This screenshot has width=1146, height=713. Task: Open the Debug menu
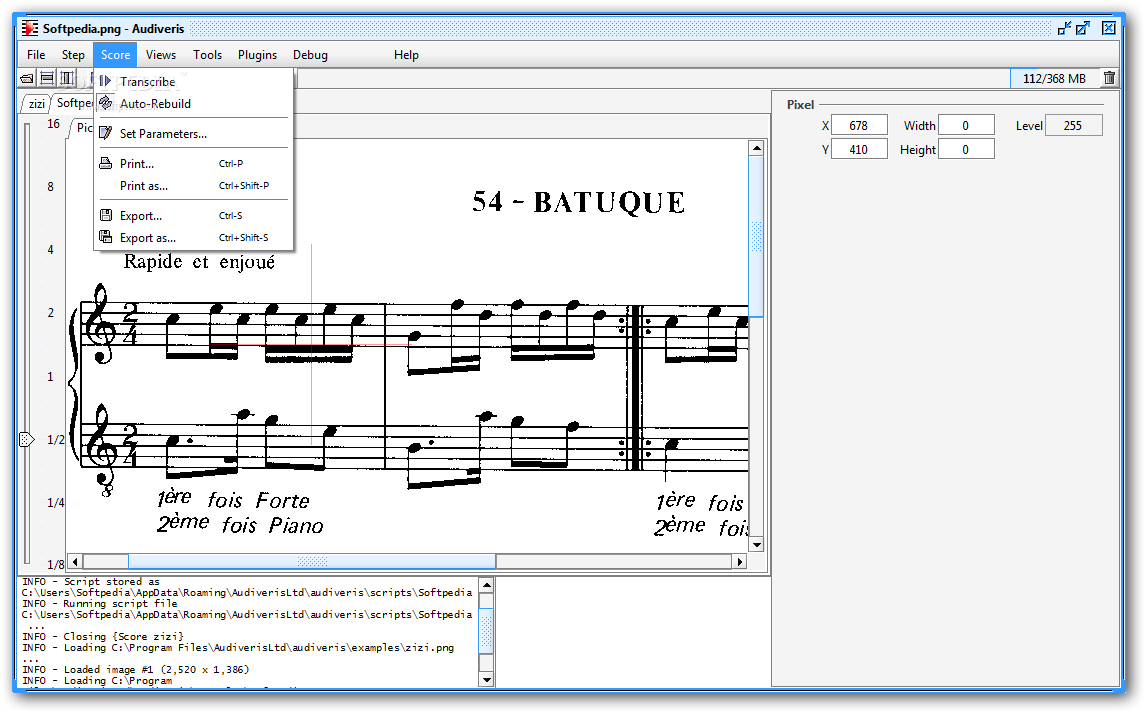(311, 55)
